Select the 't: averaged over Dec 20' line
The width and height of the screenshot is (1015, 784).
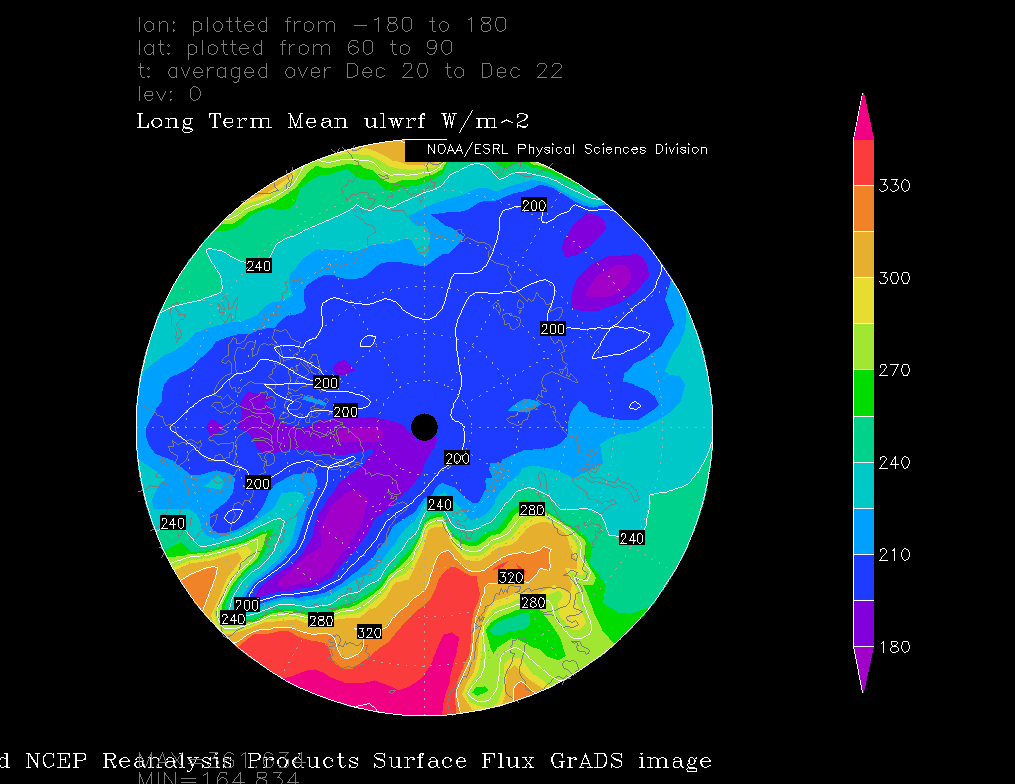click(x=350, y=71)
